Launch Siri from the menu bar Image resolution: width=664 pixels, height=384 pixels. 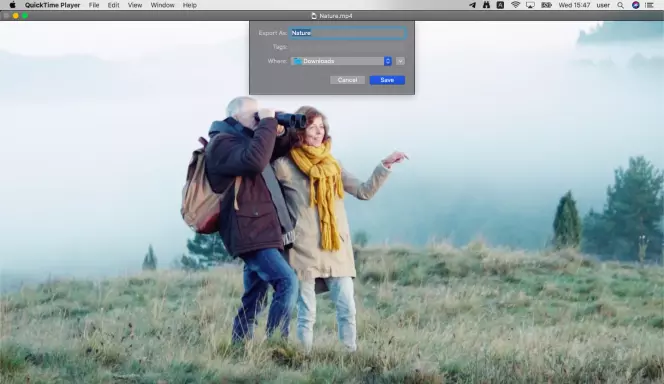635,5
